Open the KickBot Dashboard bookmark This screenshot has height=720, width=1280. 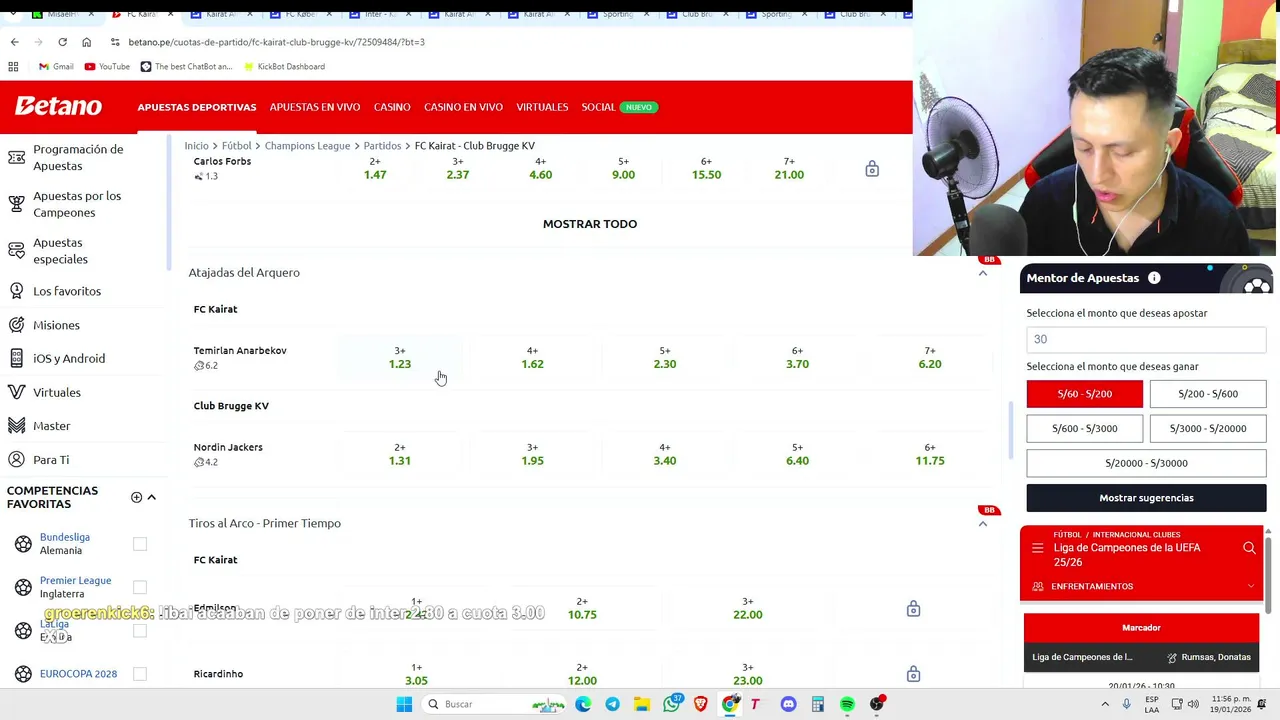click(x=284, y=66)
